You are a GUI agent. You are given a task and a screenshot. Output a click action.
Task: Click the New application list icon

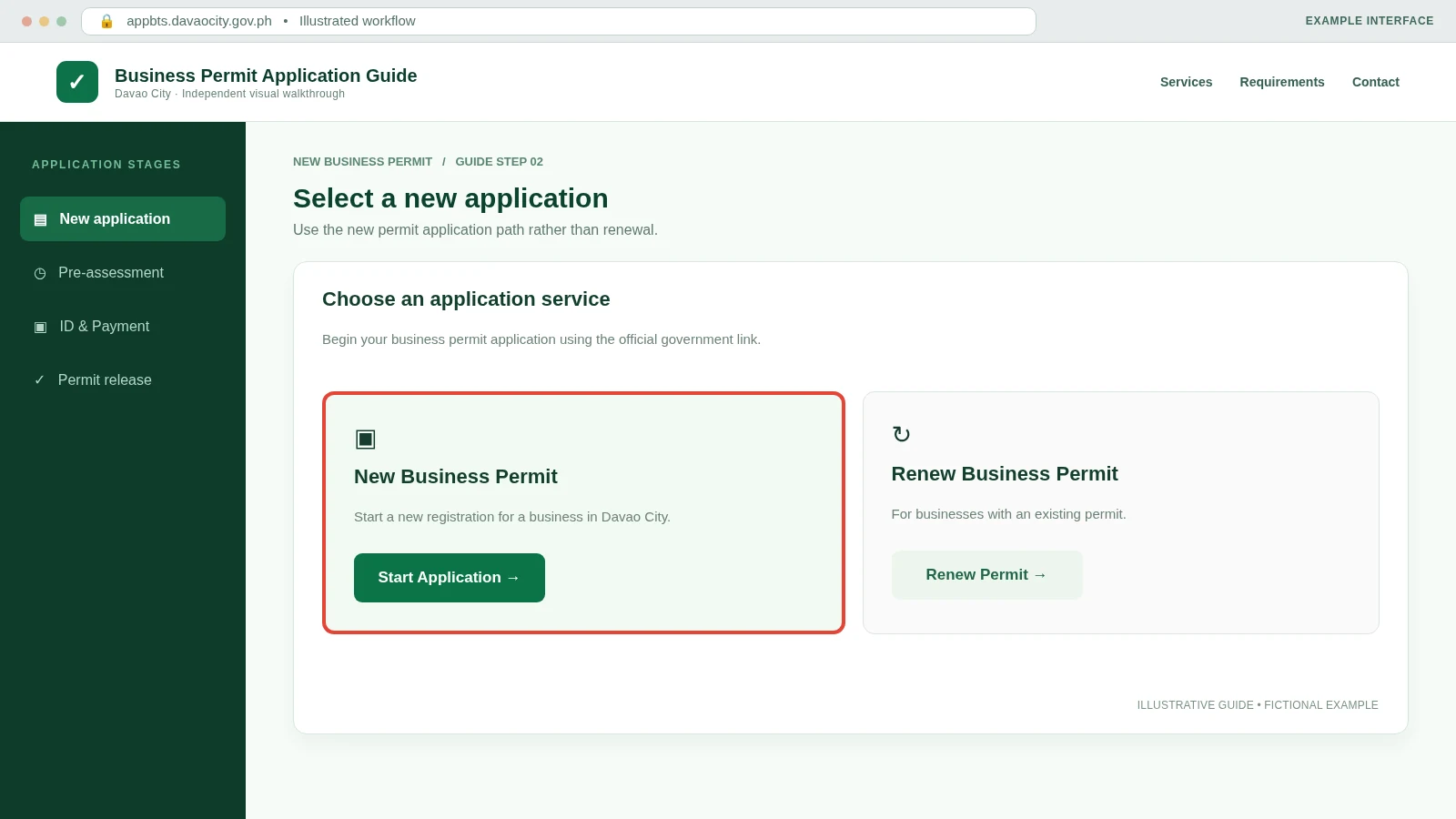[40, 219]
